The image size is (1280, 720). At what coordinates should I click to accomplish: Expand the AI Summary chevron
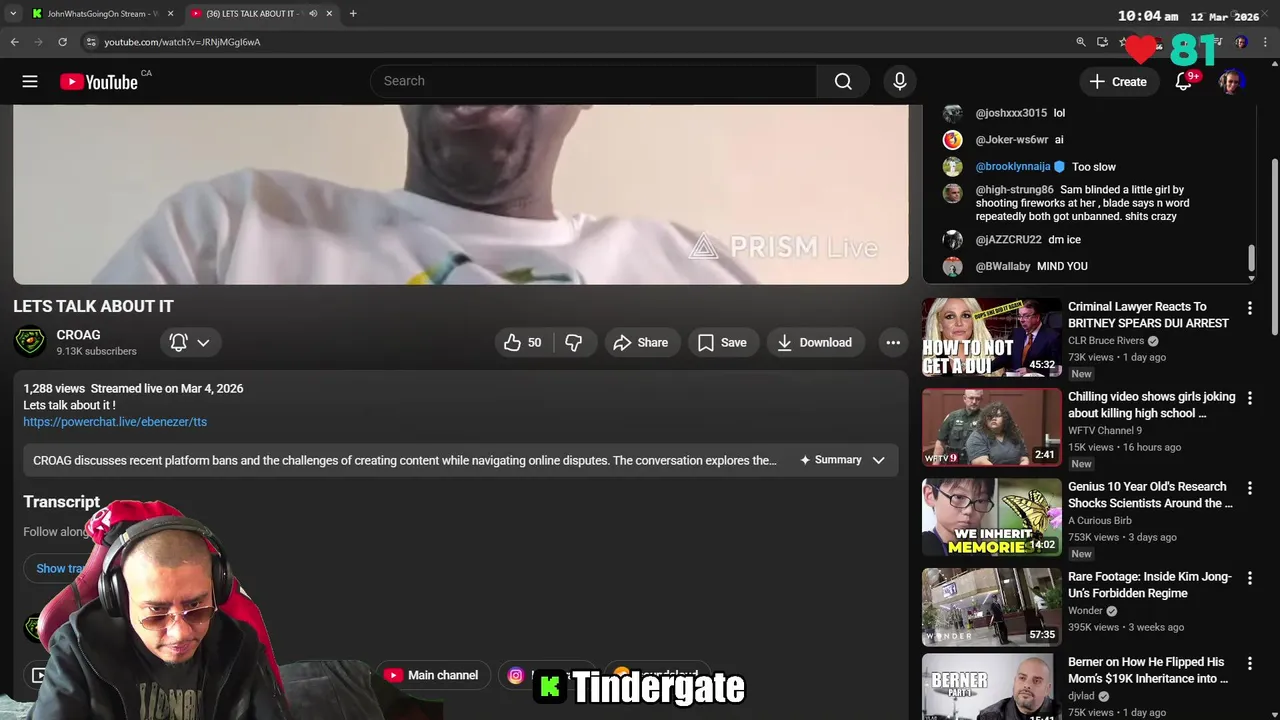pyautogui.click(x=878, y=460)
